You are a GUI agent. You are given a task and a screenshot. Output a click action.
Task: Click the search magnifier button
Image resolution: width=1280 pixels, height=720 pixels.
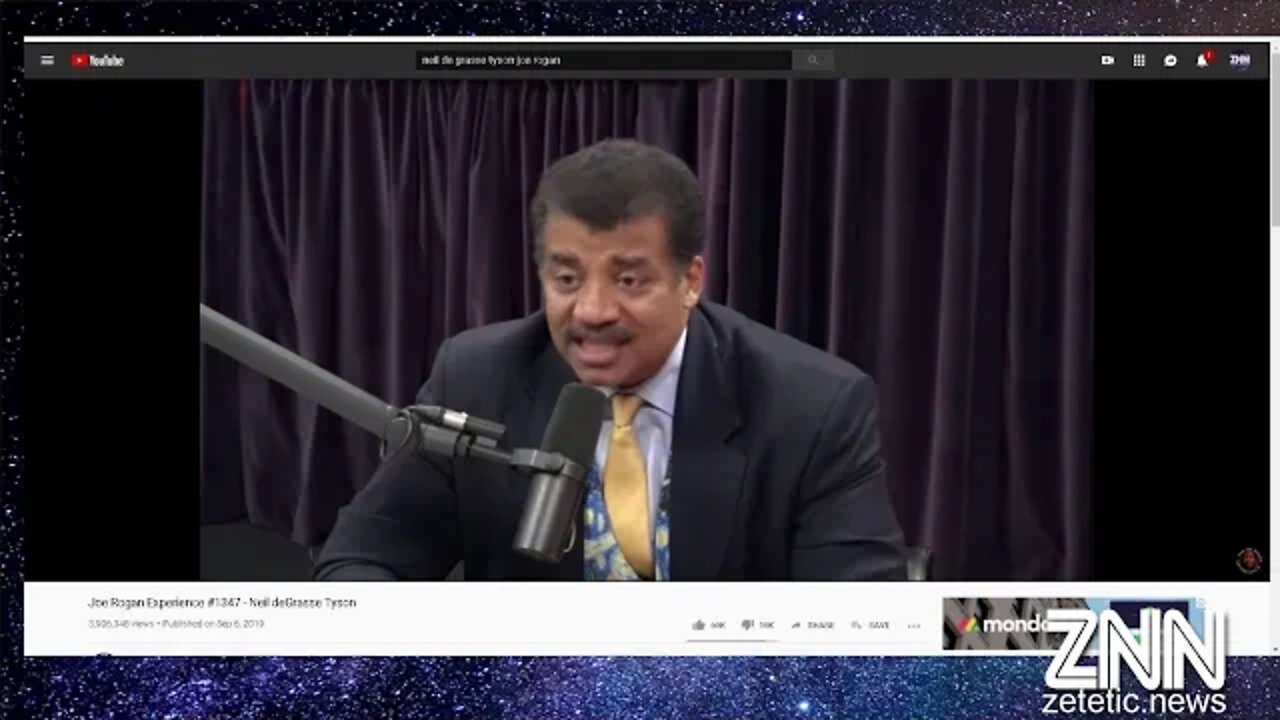click(813, 60)
